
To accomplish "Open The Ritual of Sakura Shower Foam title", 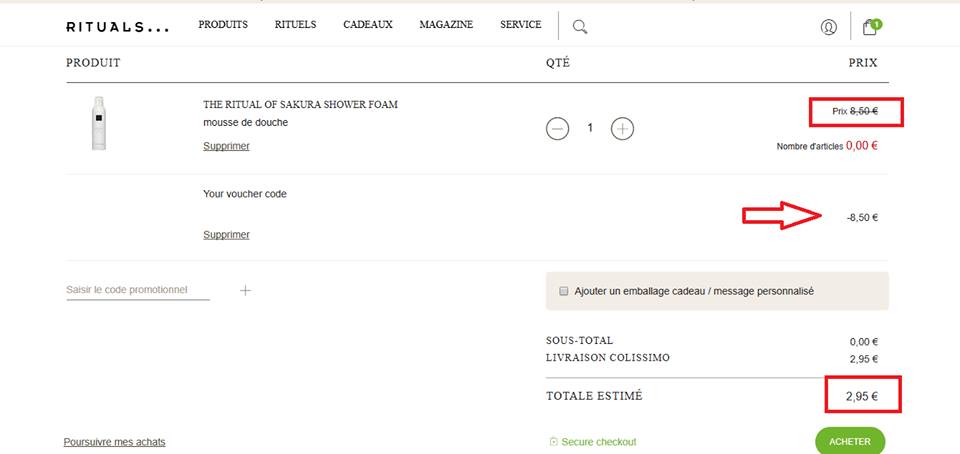I will [x=301, y=104].
